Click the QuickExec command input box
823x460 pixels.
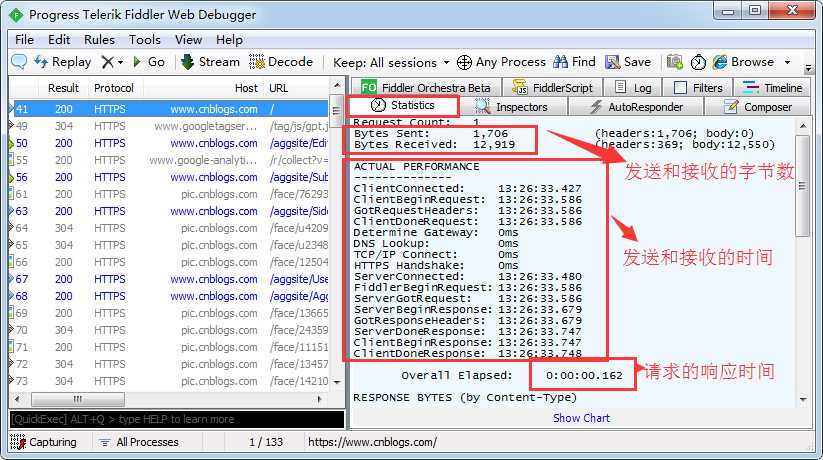[177, 419]
